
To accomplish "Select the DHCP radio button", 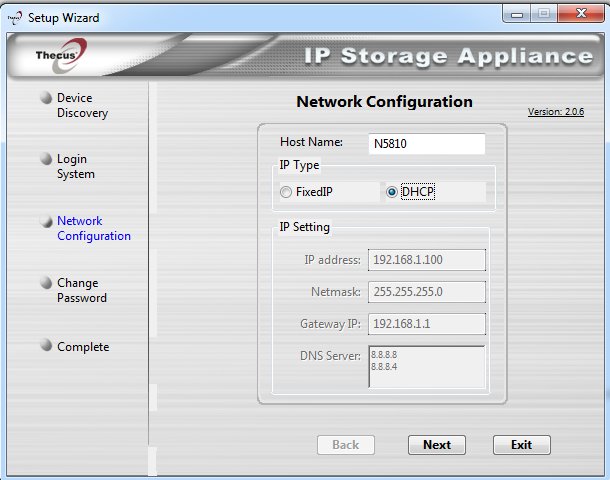I will click(x=392, y=192).
